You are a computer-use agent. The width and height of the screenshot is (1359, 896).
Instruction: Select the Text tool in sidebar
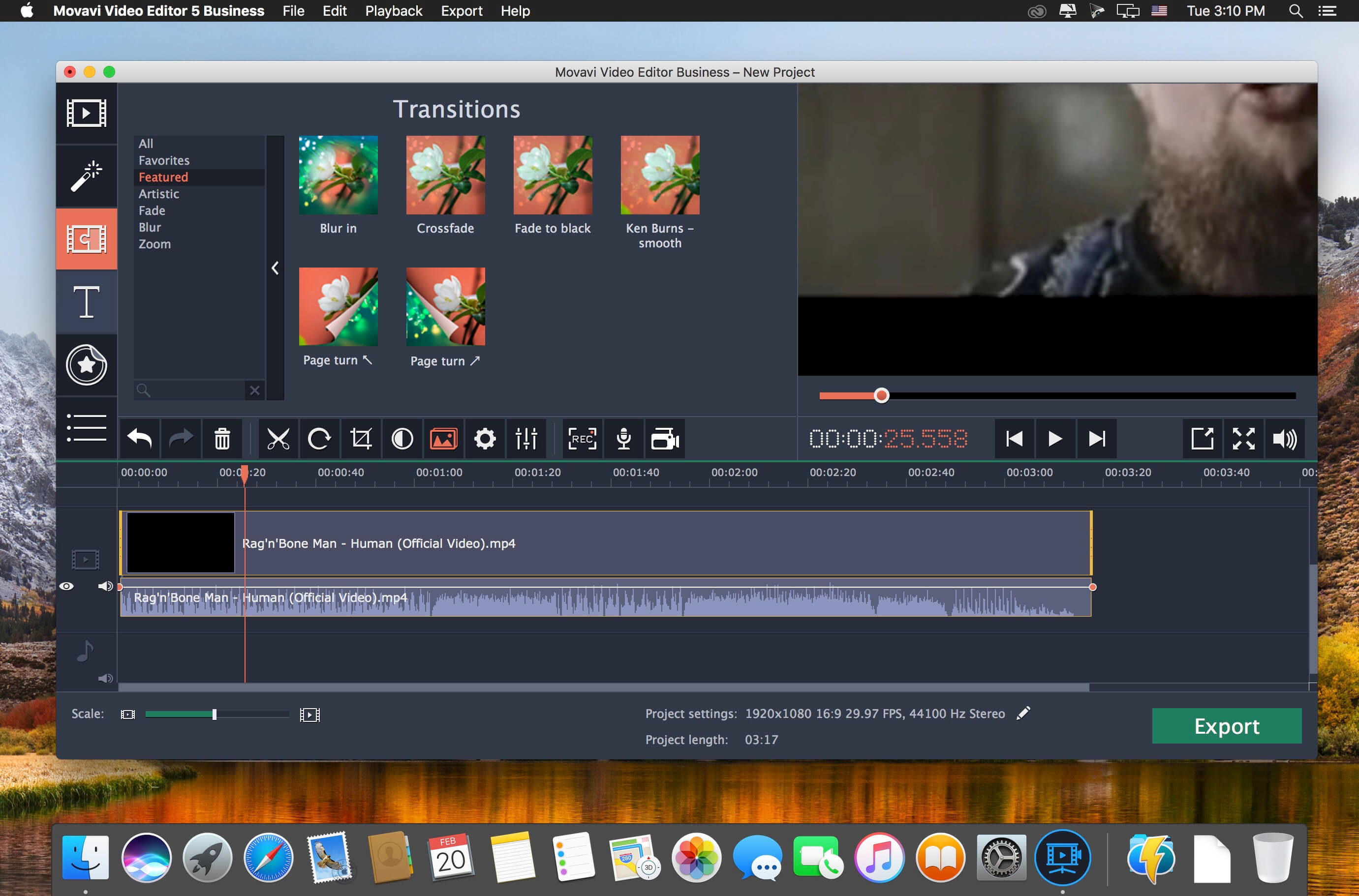(85, 303)
